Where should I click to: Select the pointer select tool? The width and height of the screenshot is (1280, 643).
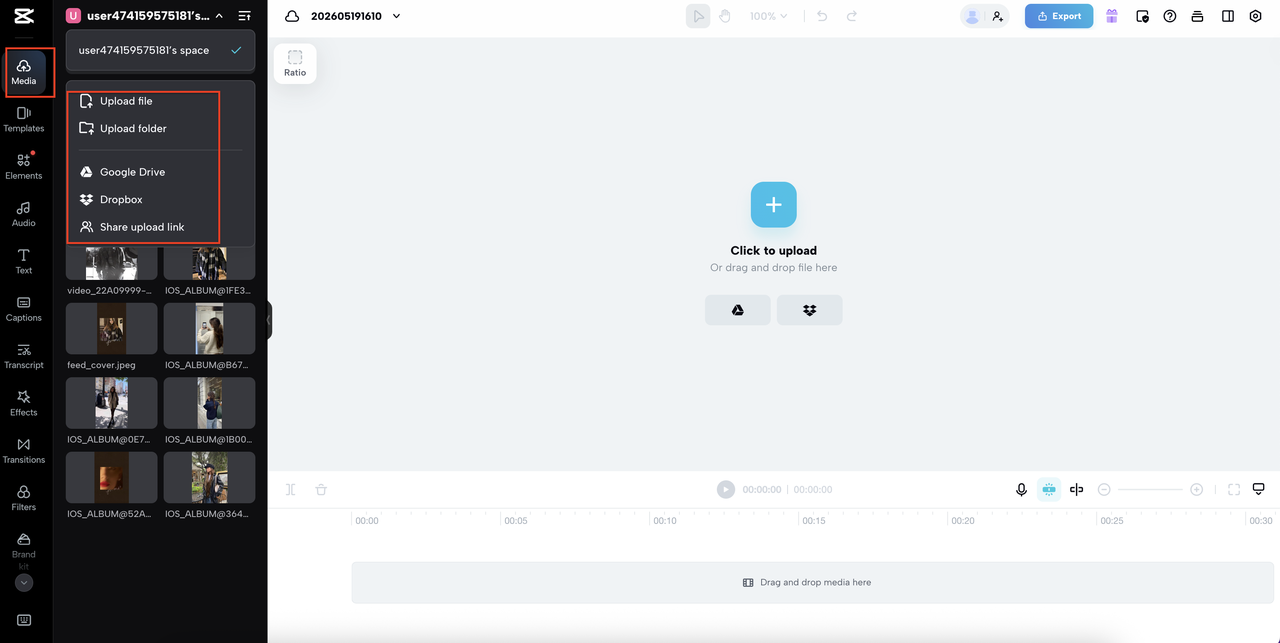click(x=698, y=16)
